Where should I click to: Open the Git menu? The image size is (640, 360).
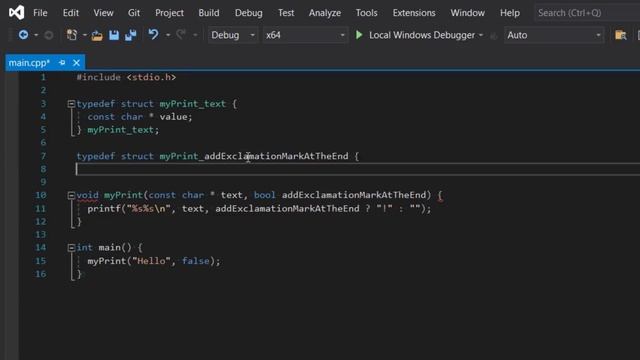pyautogui.click(x=134, y=13)
